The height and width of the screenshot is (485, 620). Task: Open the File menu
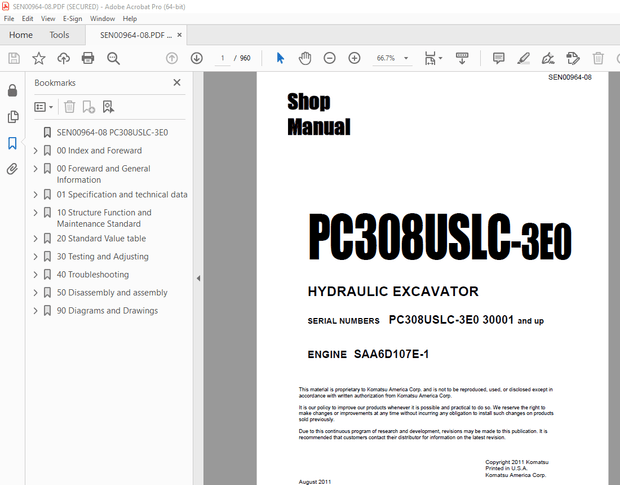pos(9,19)
